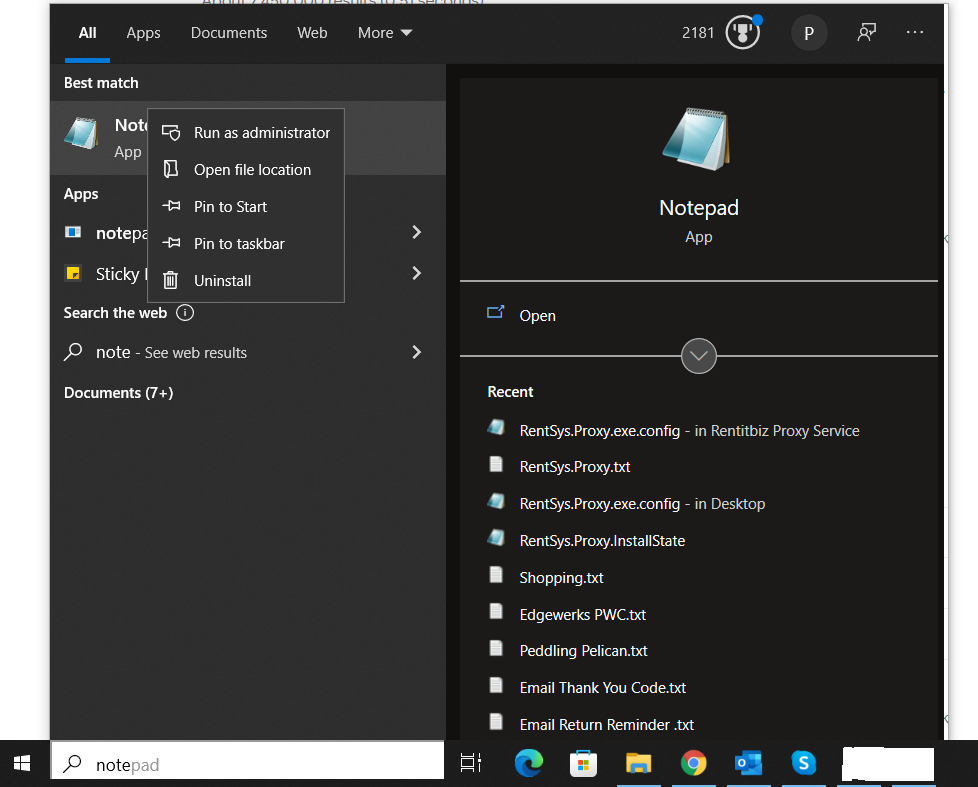The image size is (978, 787).
Task: Expand the Sticky Notes result arrow
Action: 417,273
